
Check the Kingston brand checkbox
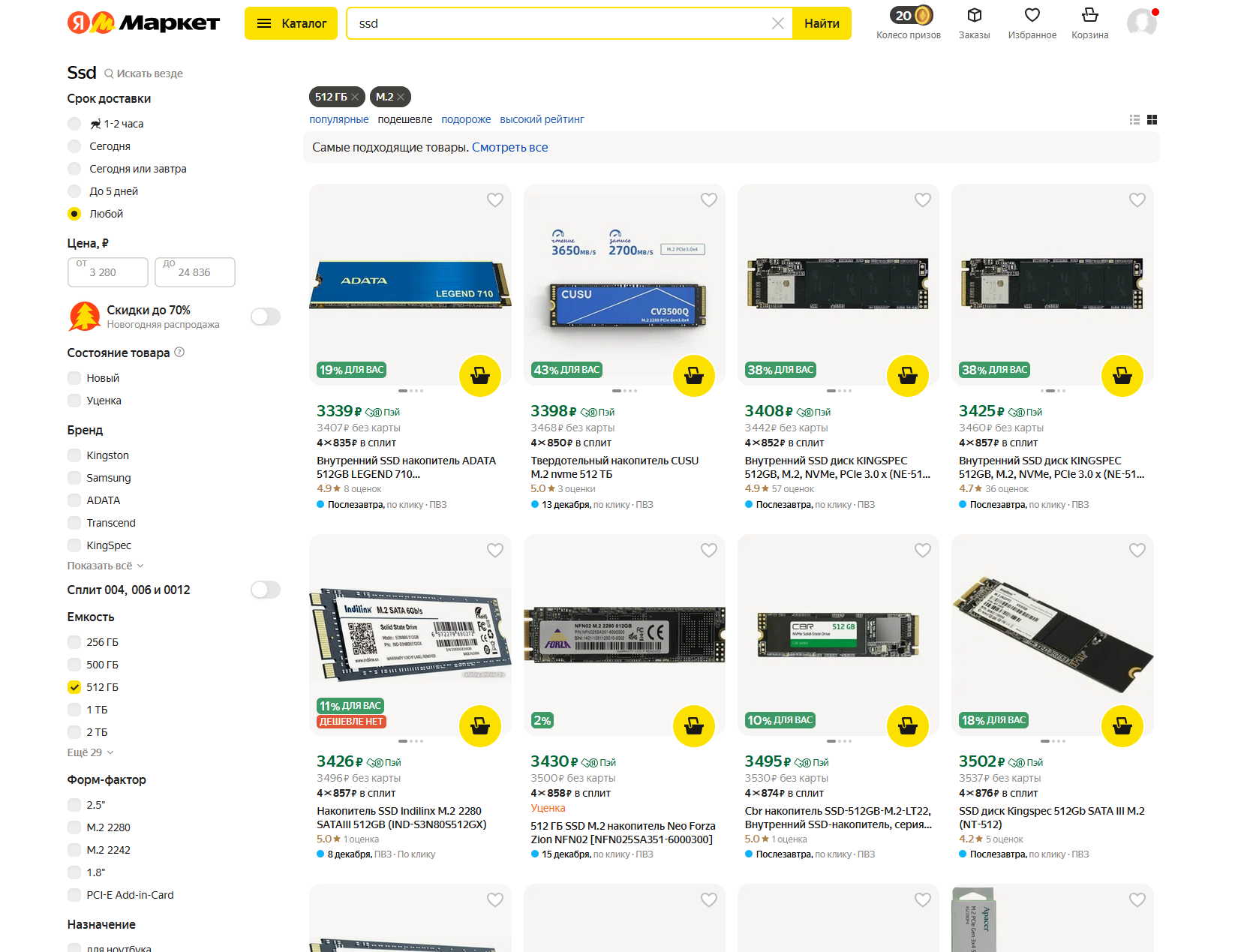pos(74,455)
